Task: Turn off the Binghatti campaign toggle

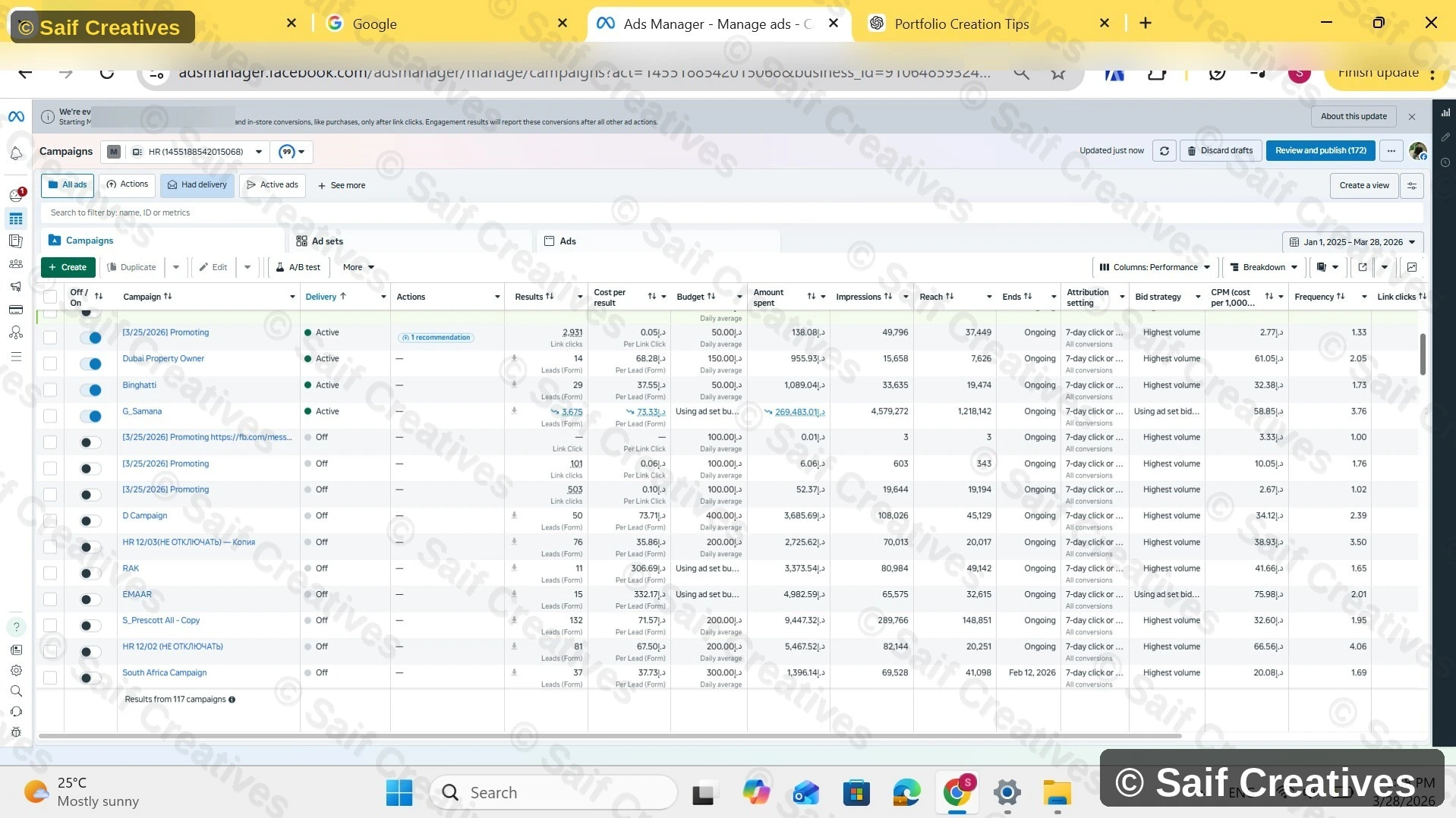Action: click(90, 390)
